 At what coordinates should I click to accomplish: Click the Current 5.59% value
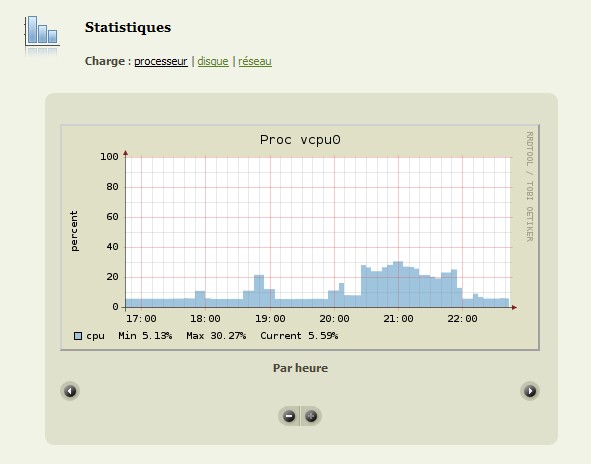point(299,336)
